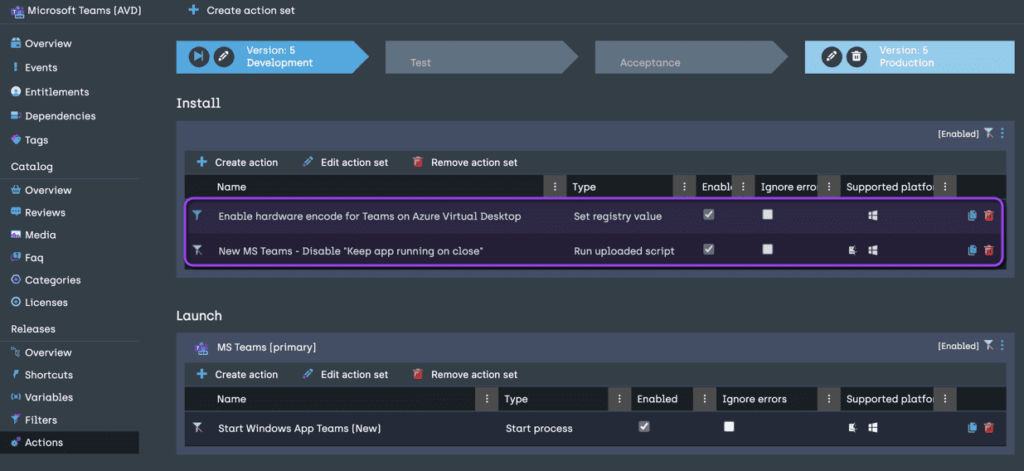The width and height of the screenshot is (1024, 471).
Task: Toggle Enabled checkbox for Start Windows App Teams
Action: [644, 426]
